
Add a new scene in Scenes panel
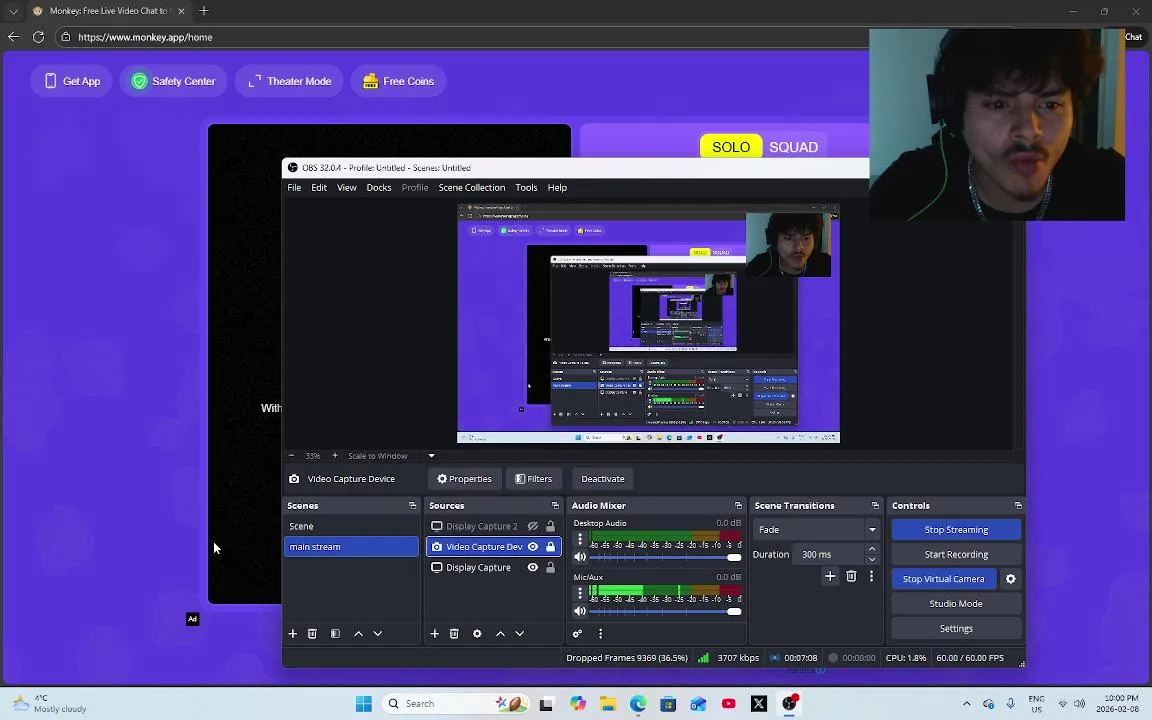point(292,633)
